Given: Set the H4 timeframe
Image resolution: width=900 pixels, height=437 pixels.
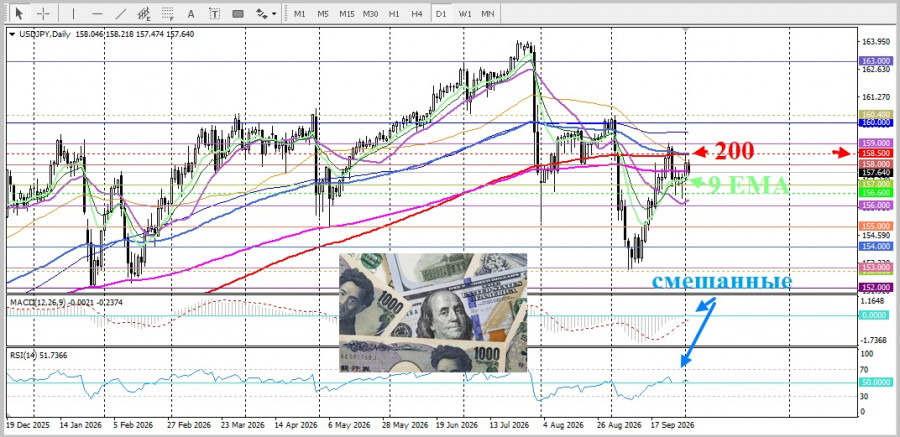Looking at the screenshot, I should click(417, 13).
